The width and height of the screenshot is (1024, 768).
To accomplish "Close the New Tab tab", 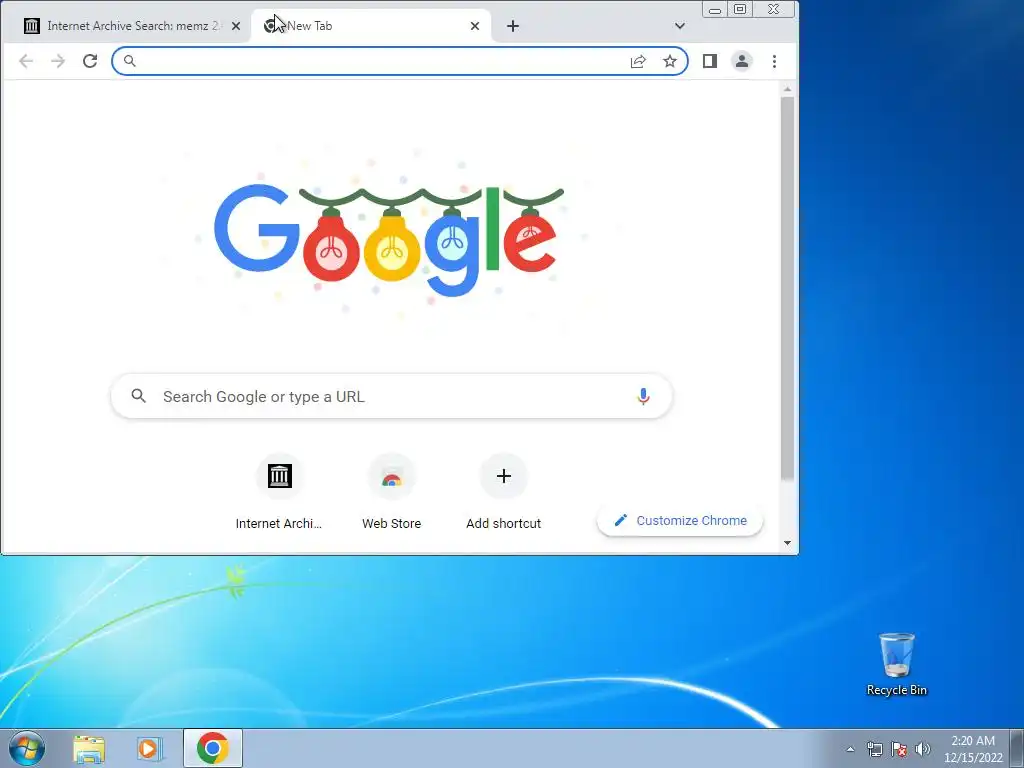I will coord(475,26).
